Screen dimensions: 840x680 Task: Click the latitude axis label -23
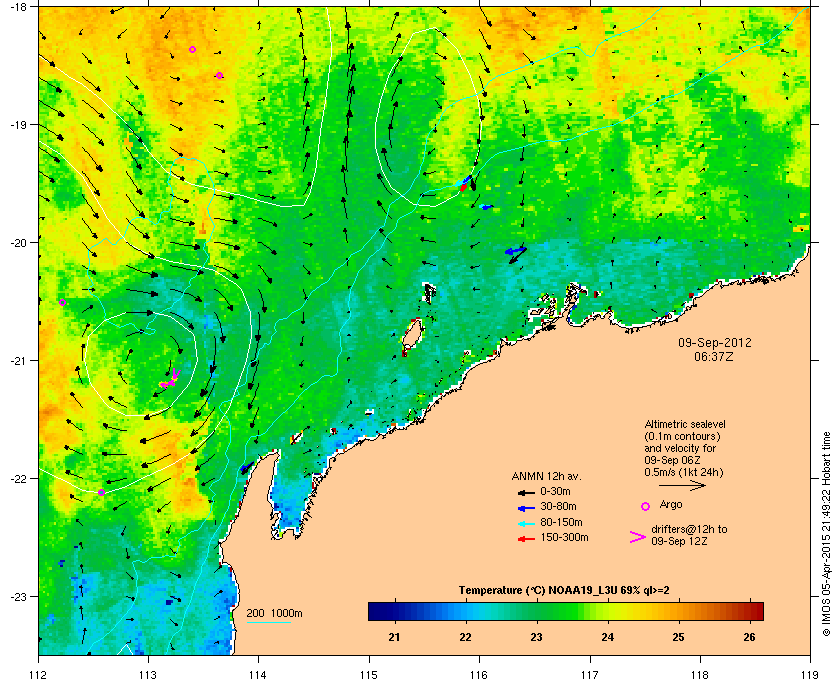coord(18,596)
